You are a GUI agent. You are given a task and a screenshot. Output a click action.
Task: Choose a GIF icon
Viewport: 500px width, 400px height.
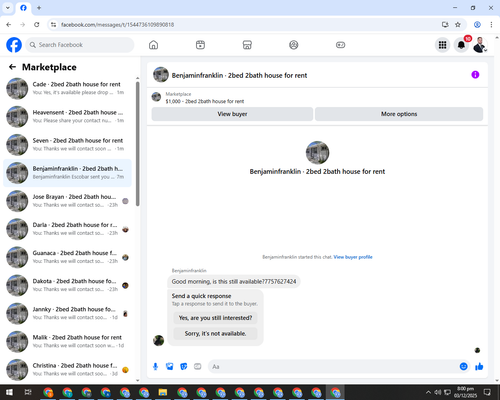(198, 367)
